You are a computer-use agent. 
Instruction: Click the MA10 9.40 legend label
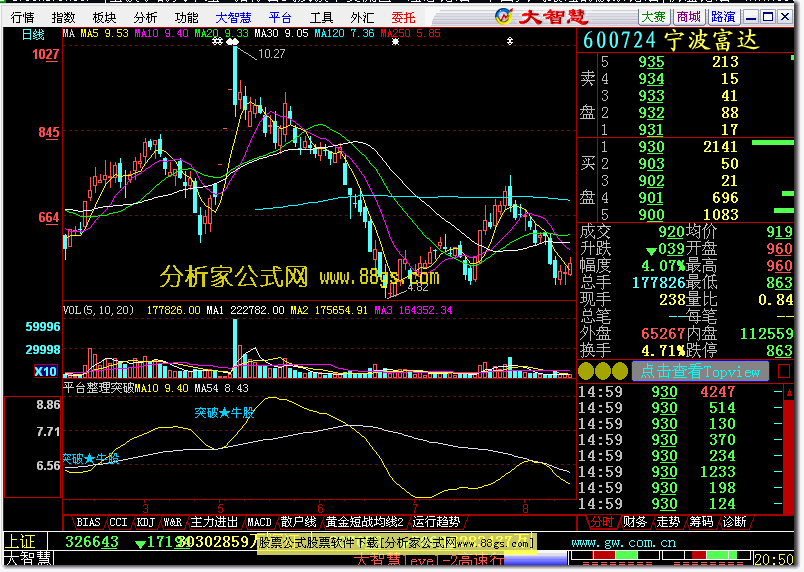pyautogui.click(x=161, y=33)
